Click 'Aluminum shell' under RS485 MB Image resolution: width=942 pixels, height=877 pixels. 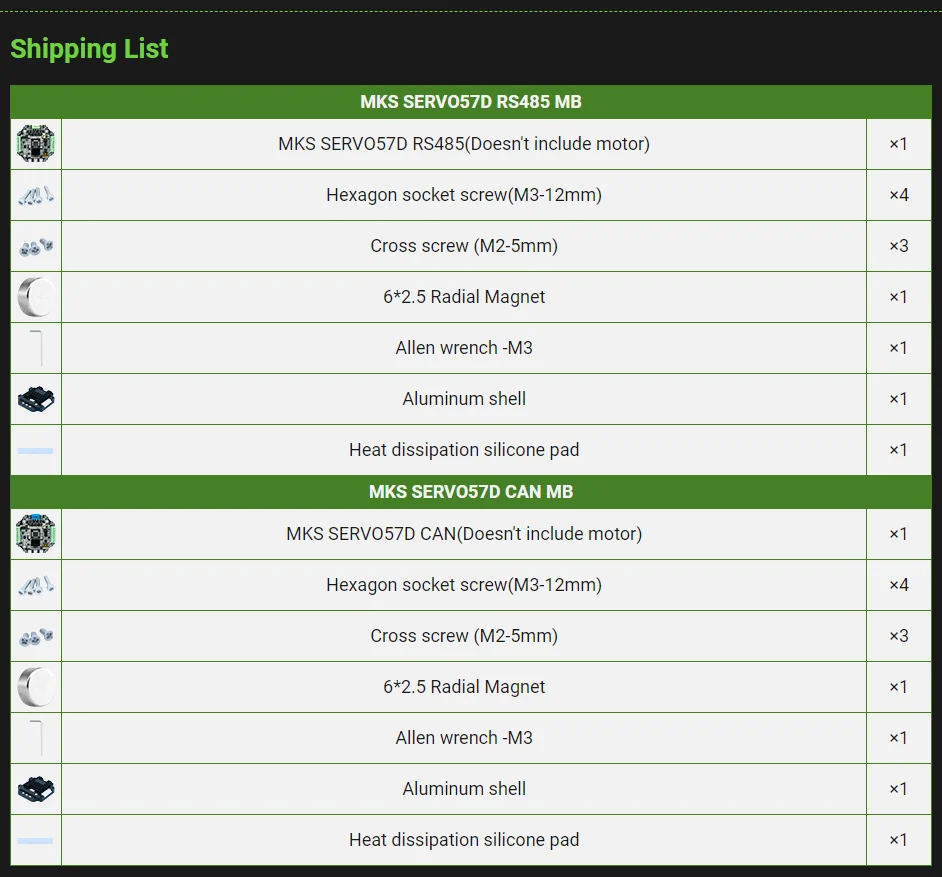(464, 399)
